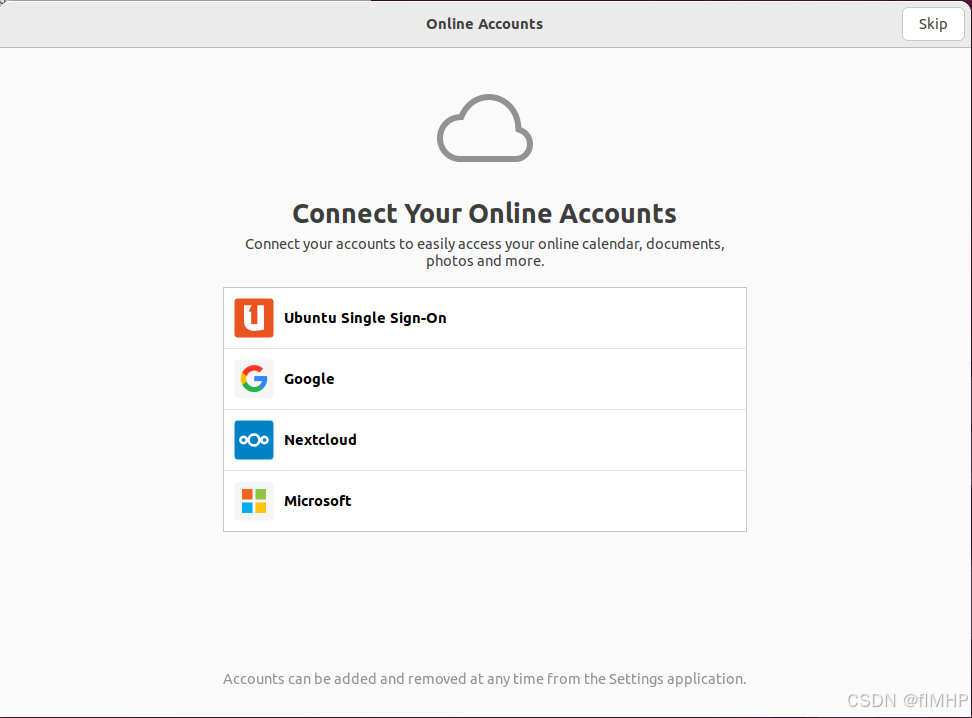This screenshot has width=972, height=718.
Task: Click the four-square Microsoft logo
Action: [x=254, y=501]
